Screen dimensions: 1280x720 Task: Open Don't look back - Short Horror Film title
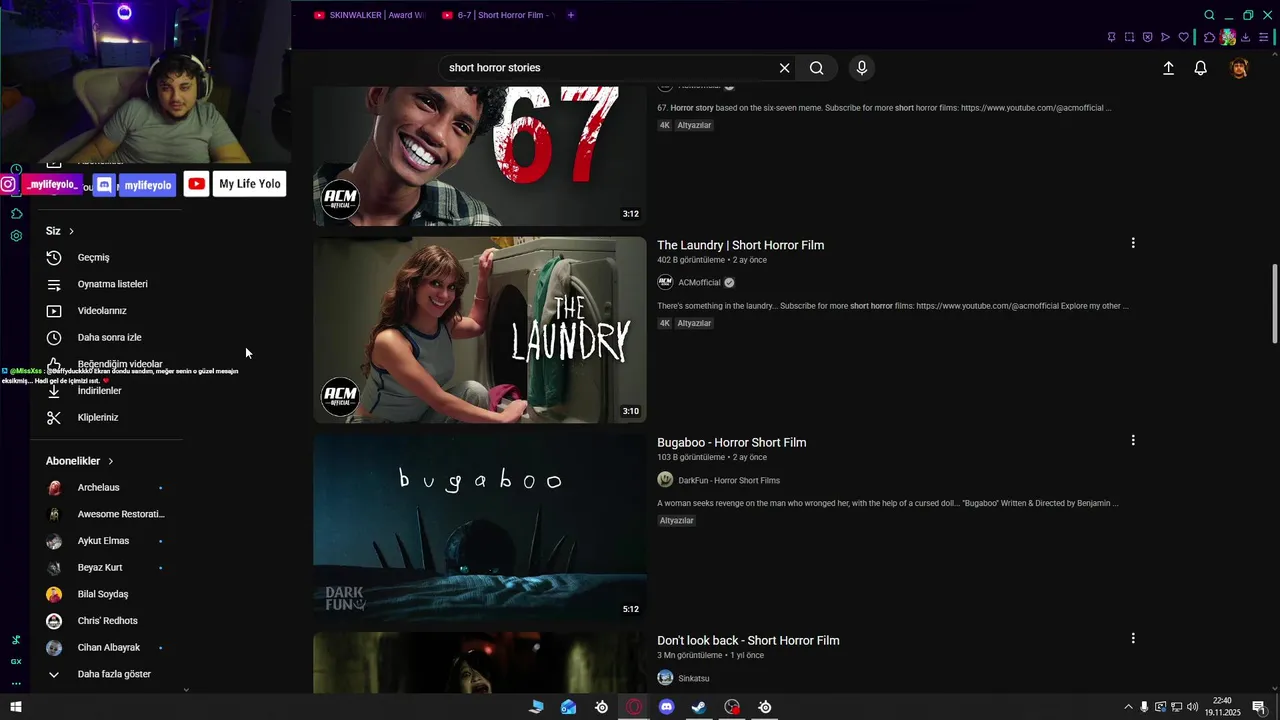pos(748,640)
